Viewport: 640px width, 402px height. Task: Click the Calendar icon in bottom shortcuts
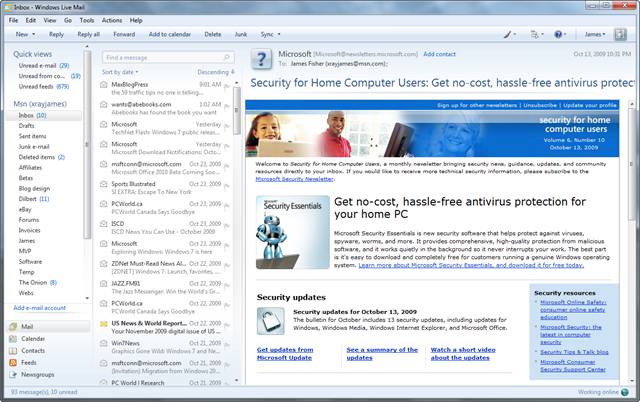click(13, 339)
